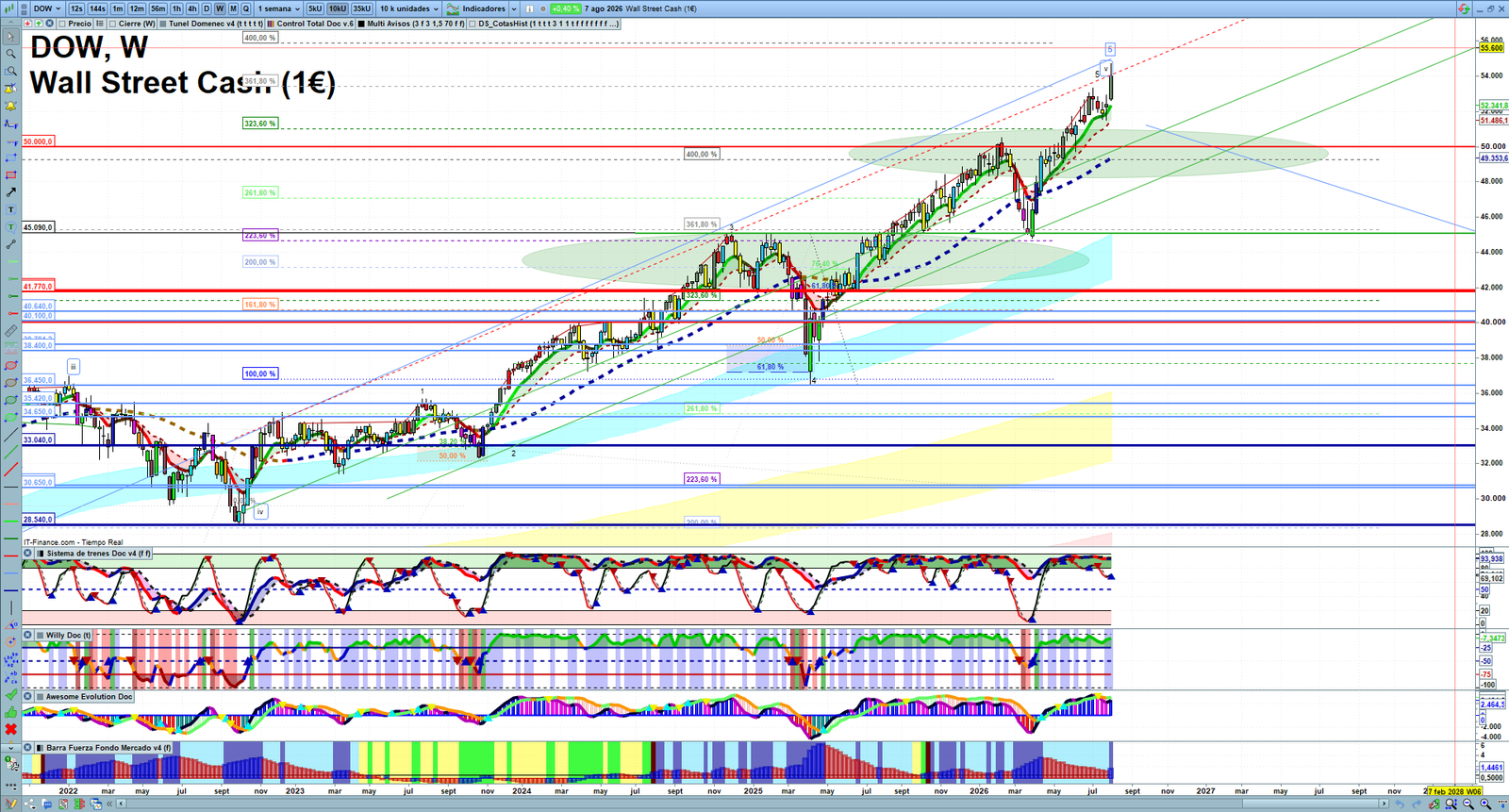Toggle Awesome Evolution Doc panel checkbox
Viewport: 1509px width, 812px height.
[x=40, y=696]
